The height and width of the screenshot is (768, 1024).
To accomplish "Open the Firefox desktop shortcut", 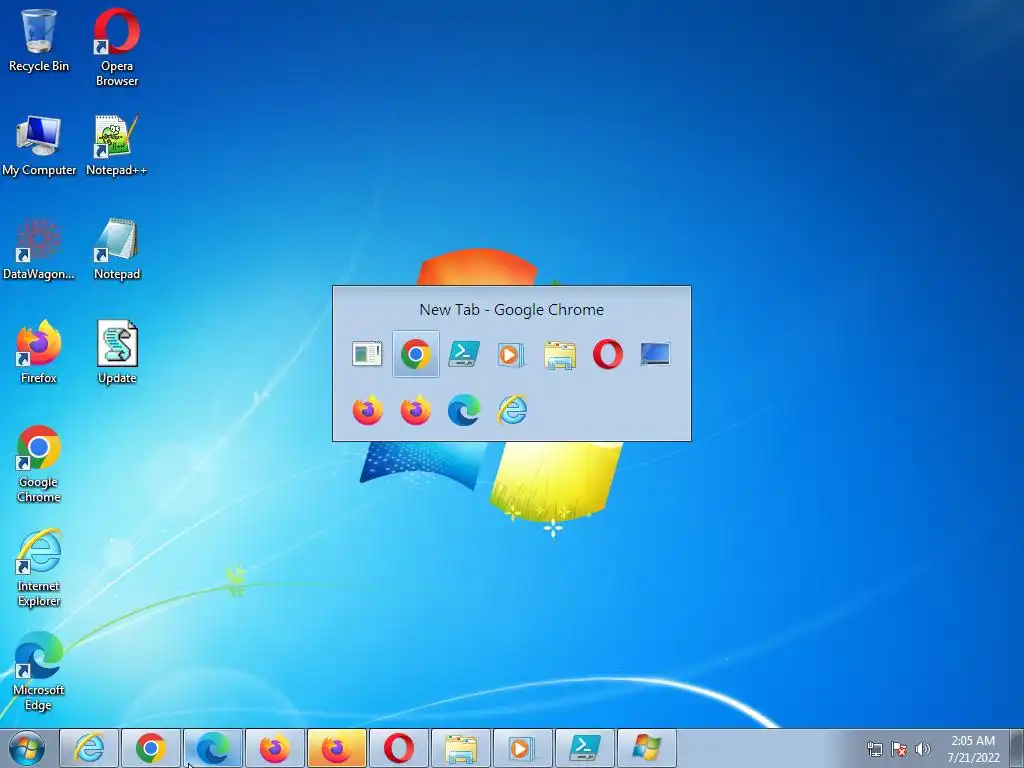I will [x=39, y=352].
